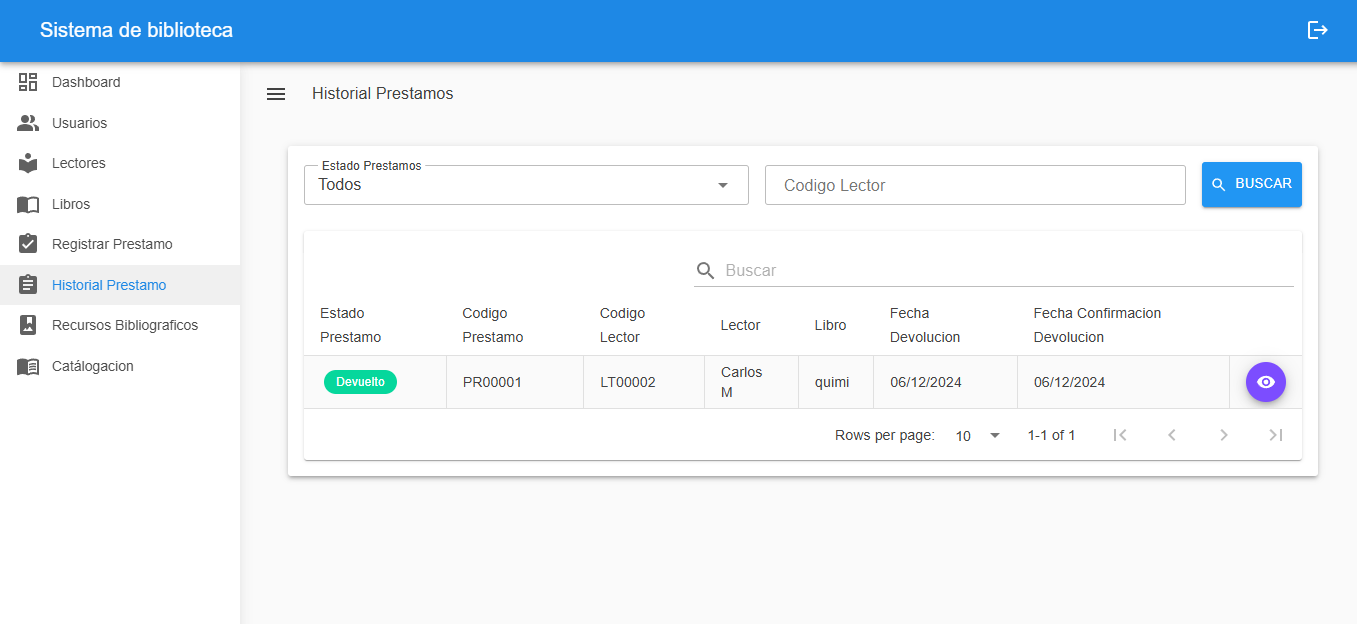Open the rows per page dropdown
This screenshot has height=624, width=1357.
point(977,436)
